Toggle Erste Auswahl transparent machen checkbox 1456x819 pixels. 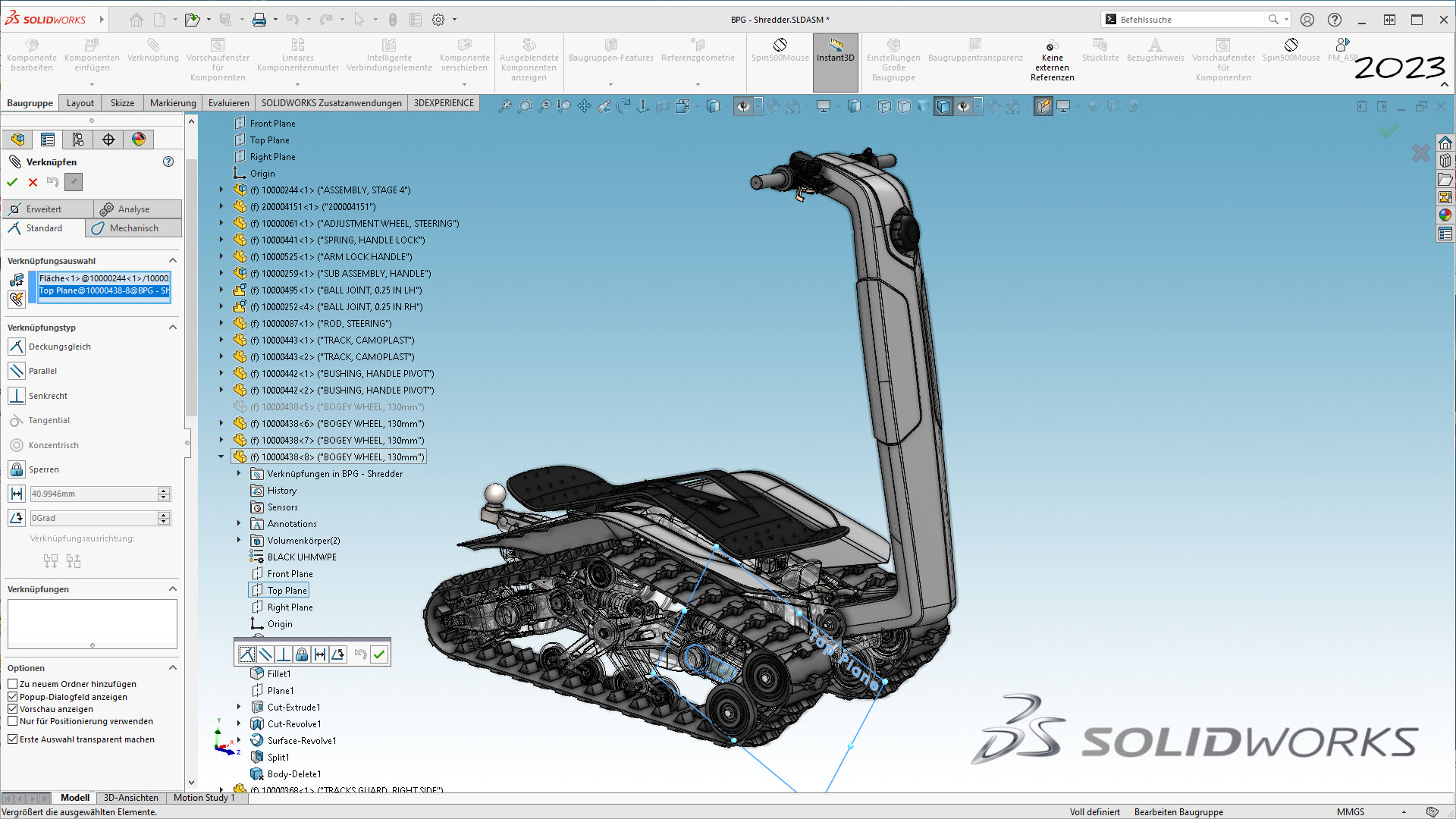(x=13, y=739)
